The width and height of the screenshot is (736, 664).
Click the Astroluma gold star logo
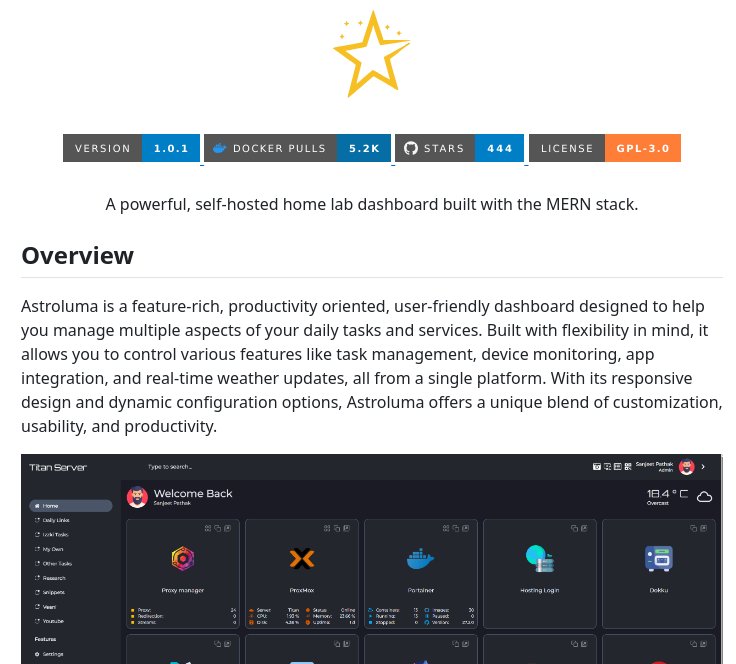(x=372, y=53)
